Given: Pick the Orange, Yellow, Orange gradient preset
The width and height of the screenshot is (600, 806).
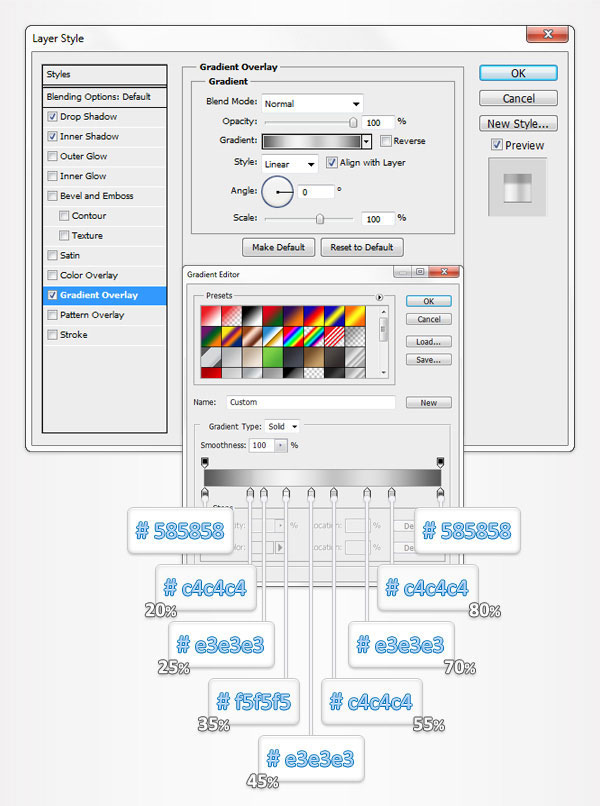Looking at the screenshot, I should [355, 316].
